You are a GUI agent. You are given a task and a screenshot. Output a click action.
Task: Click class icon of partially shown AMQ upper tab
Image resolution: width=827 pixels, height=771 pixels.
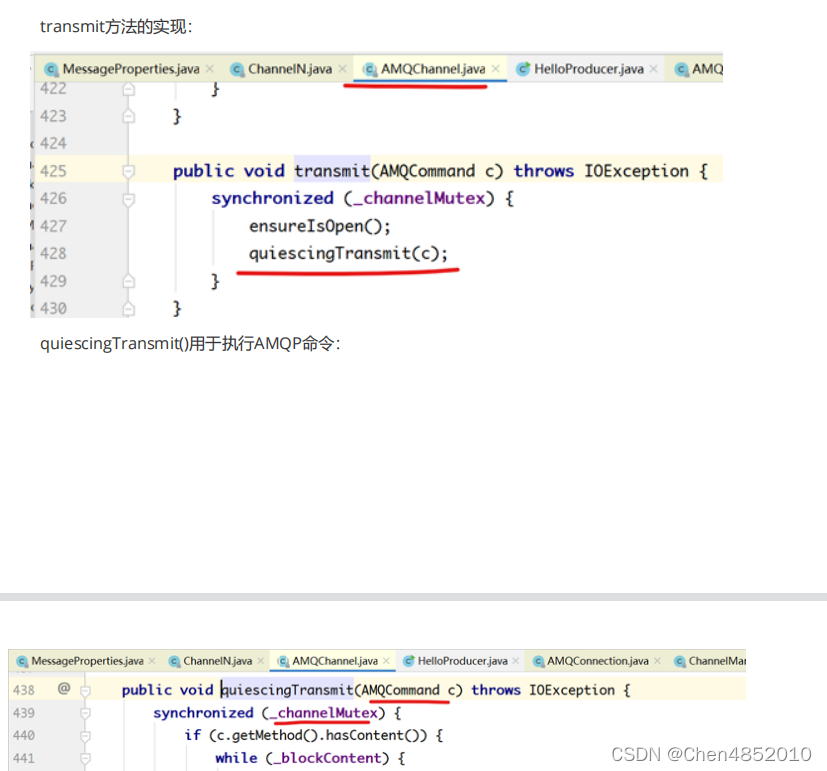point(681,69)
